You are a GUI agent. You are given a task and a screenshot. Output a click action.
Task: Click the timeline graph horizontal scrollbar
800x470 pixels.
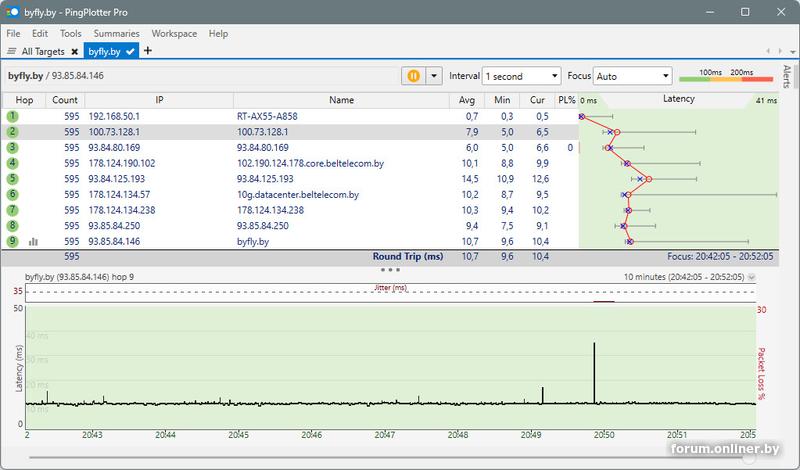[390, 456]
